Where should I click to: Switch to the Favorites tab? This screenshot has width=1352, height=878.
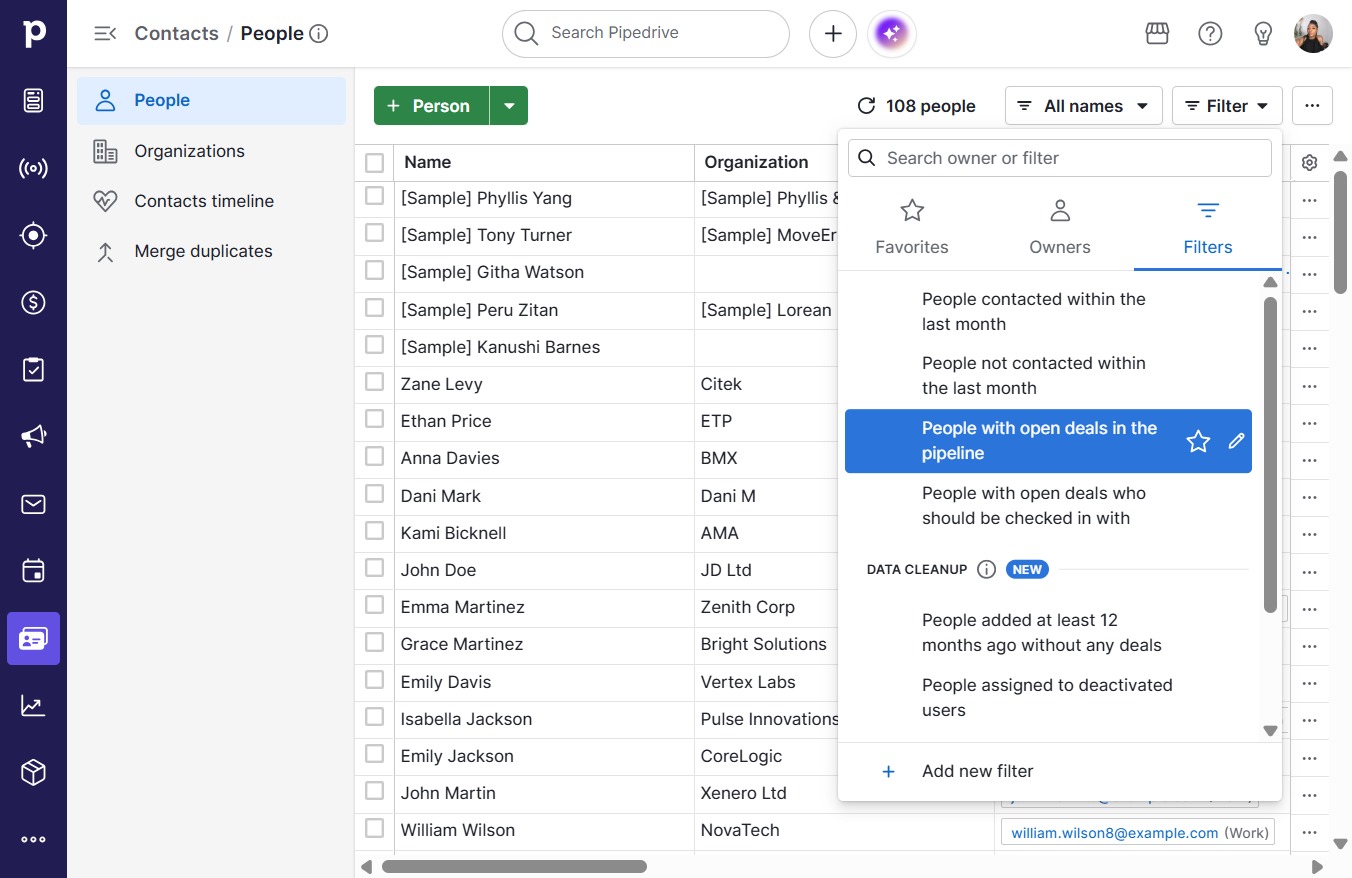pos(912,227)
